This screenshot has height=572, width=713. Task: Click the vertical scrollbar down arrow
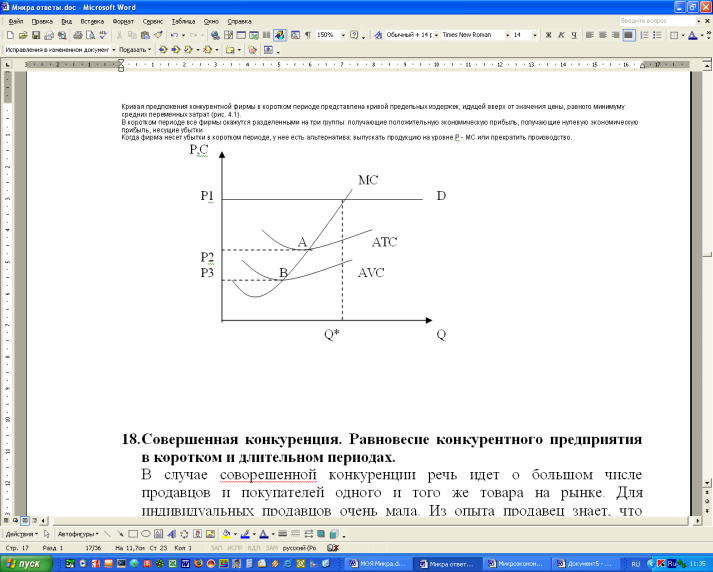707,483
